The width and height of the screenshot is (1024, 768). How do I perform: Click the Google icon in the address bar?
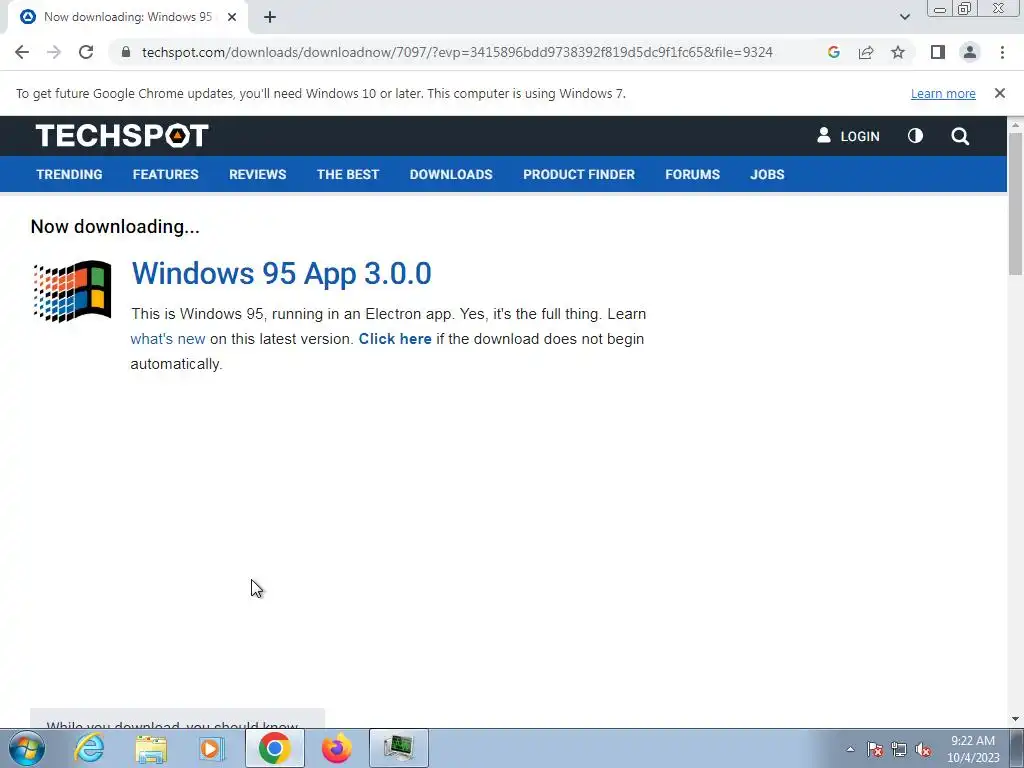pos(833,52)
